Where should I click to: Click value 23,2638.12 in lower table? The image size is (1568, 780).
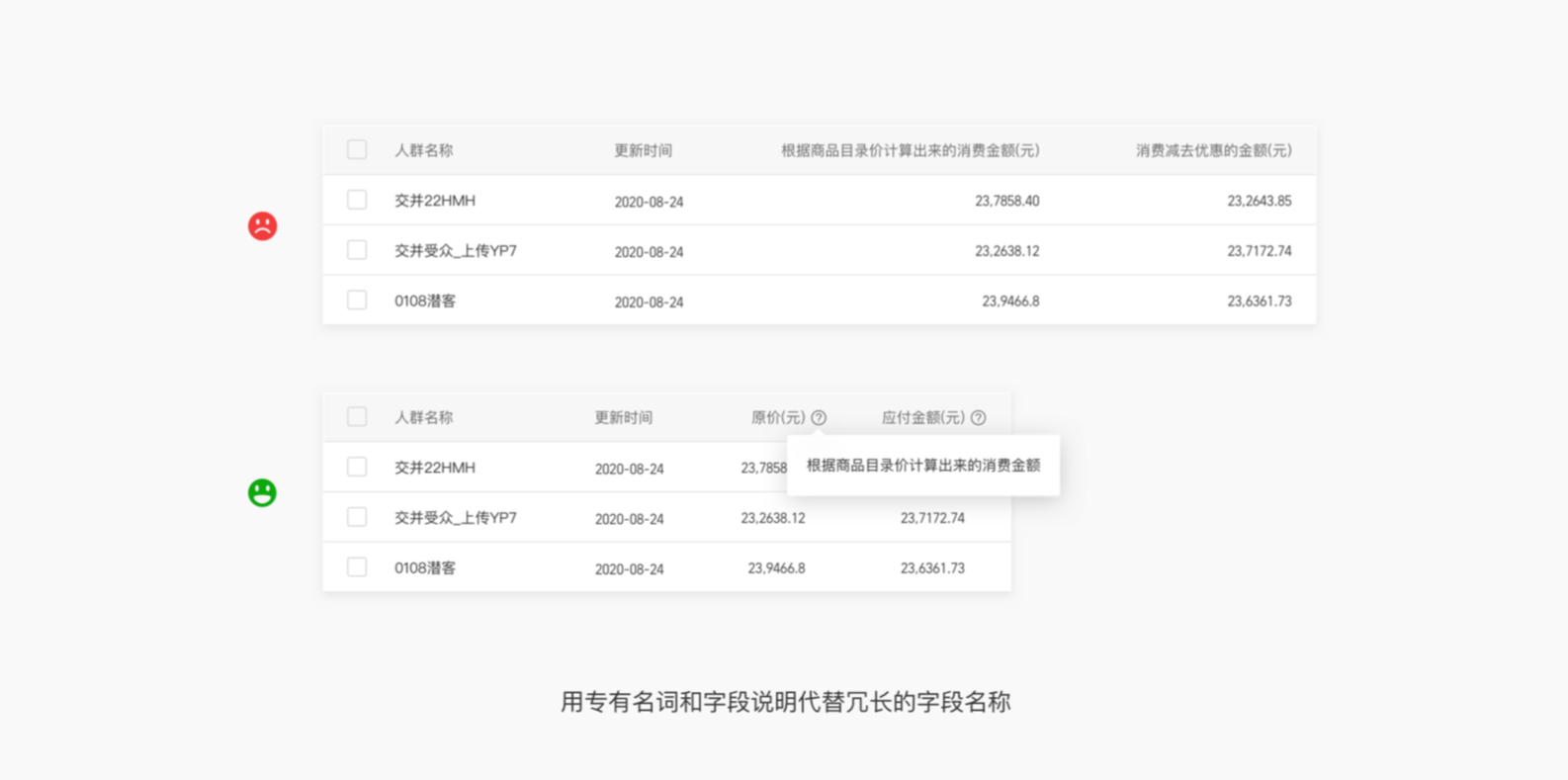point(773,518)
